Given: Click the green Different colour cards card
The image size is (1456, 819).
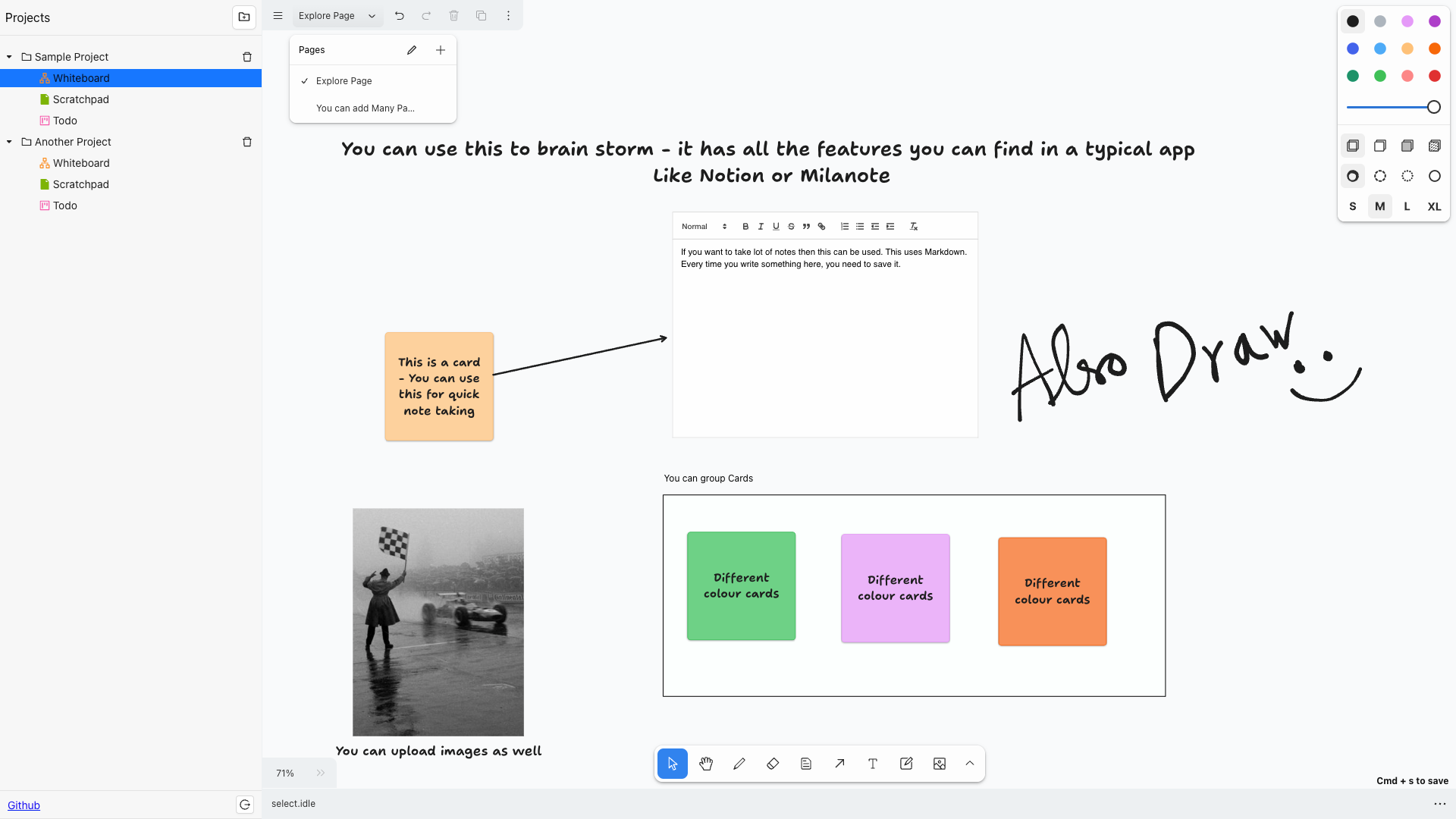Looking at the screenshot, I should (741, 585).
